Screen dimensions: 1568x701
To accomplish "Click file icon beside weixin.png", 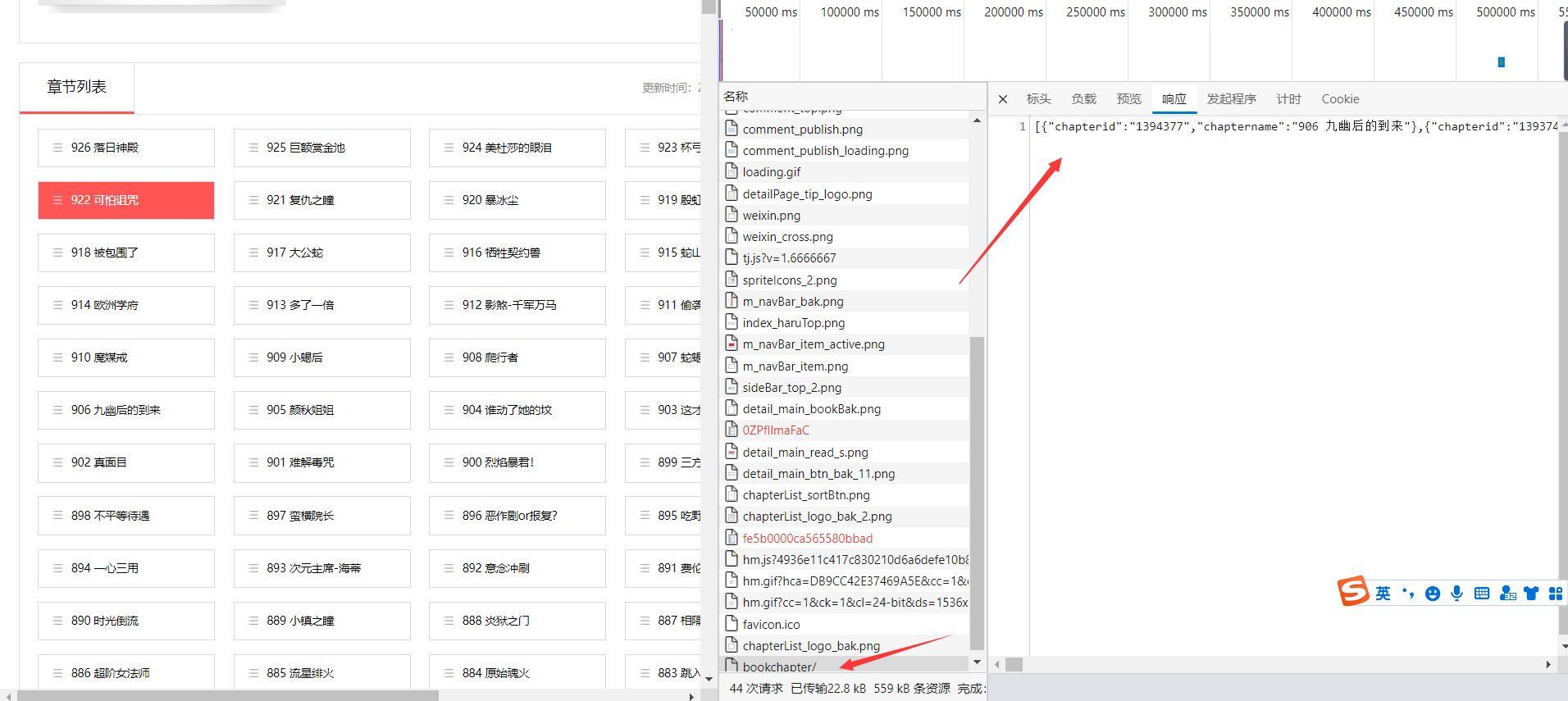I will click(x=732, y=214).
